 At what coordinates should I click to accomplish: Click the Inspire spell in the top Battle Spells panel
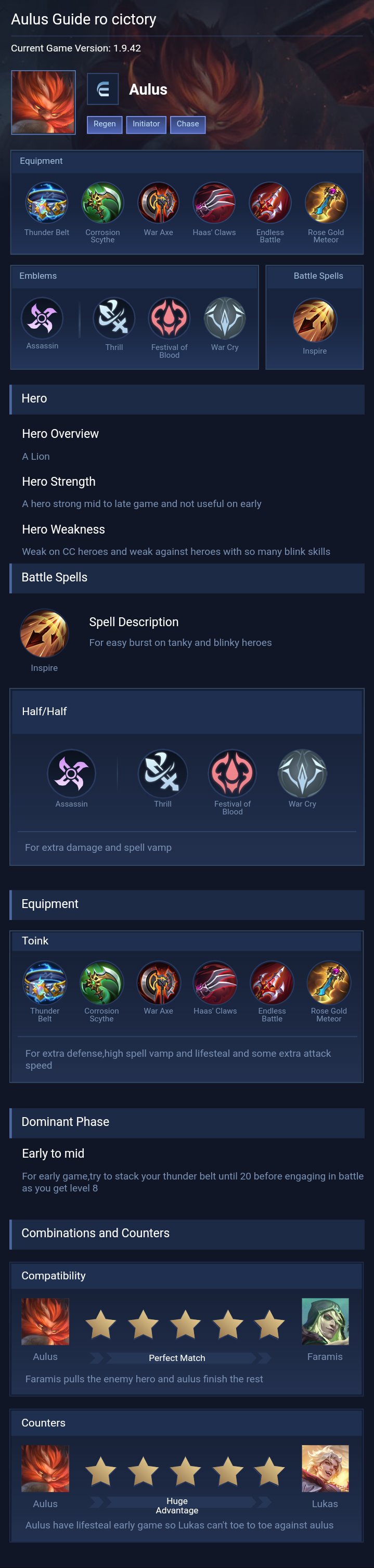pyautogui.click(x=315, y=320)
